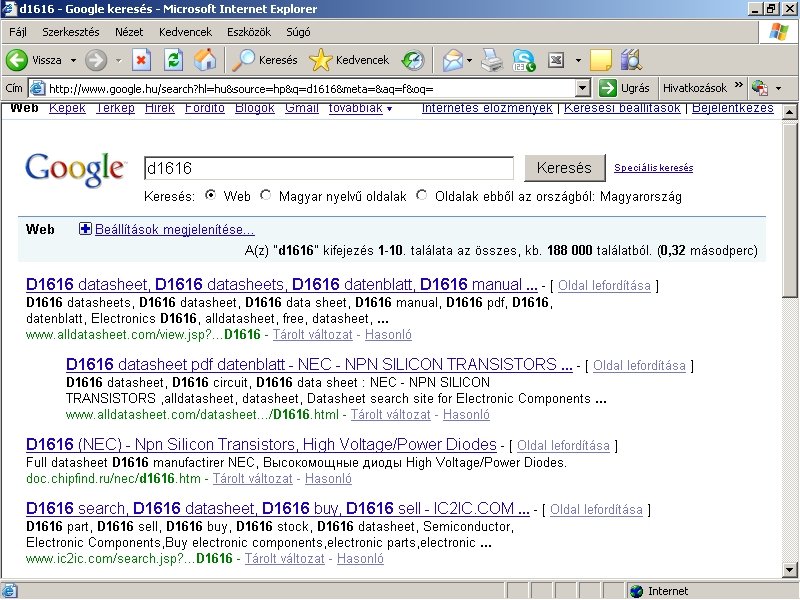The width and height of the screenshot is (800, 600).
Task: Select the Magyar nyelvű oldalak radio button
Action: click(x=265, y=195)
